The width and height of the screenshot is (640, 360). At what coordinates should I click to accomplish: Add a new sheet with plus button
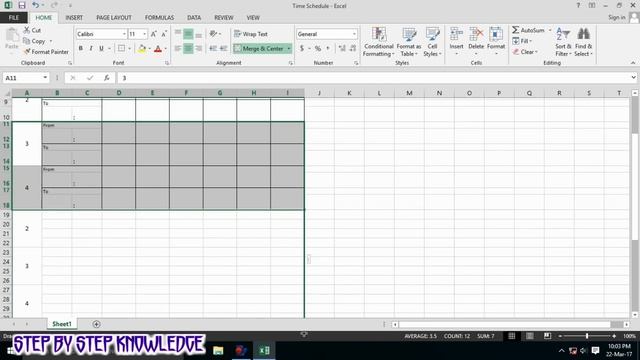(x=96, y=324)
